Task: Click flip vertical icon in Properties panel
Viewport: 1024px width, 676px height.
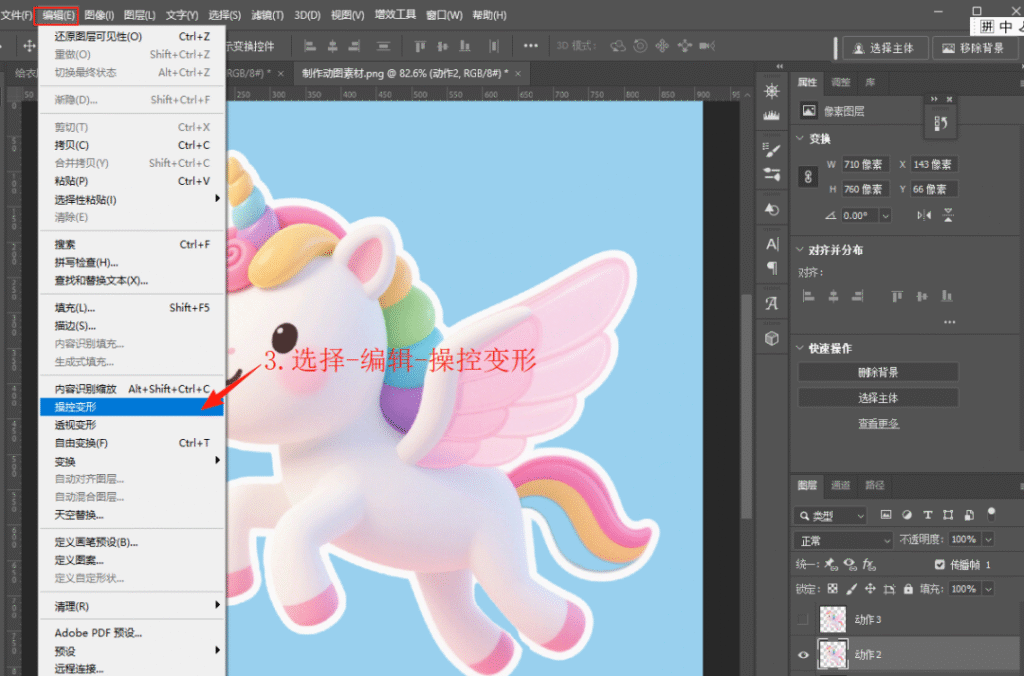Action: (948, 215)
